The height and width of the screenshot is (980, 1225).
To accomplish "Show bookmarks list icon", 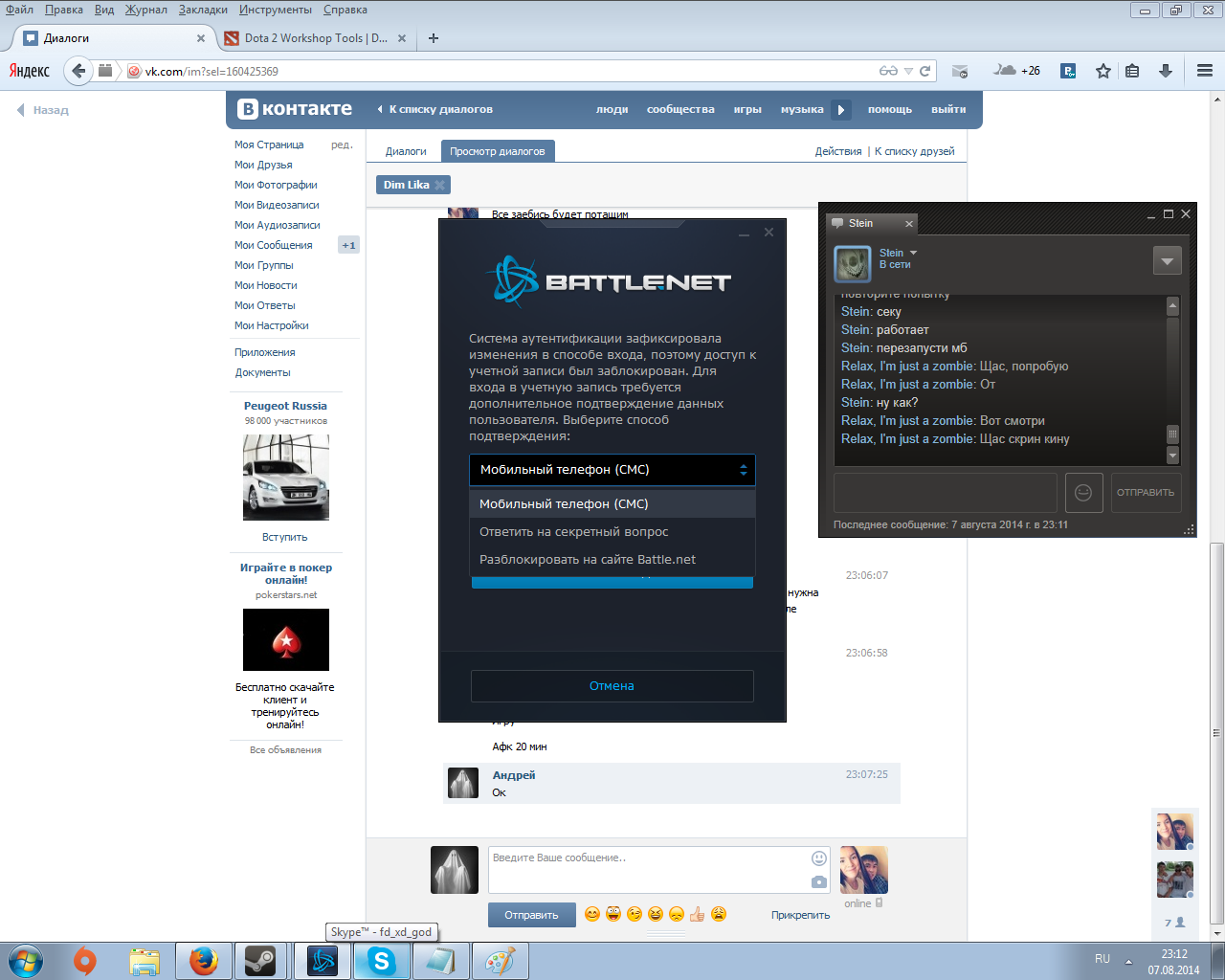I will coord(1132,71).
